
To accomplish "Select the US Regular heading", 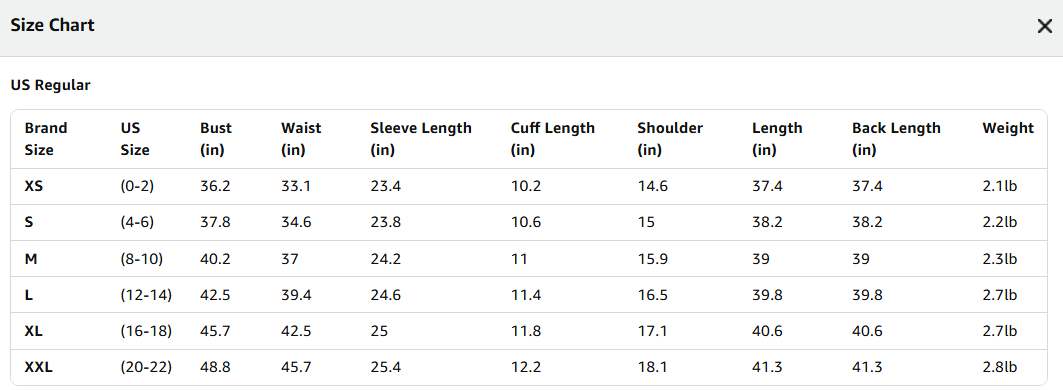I will click(50, 85).
